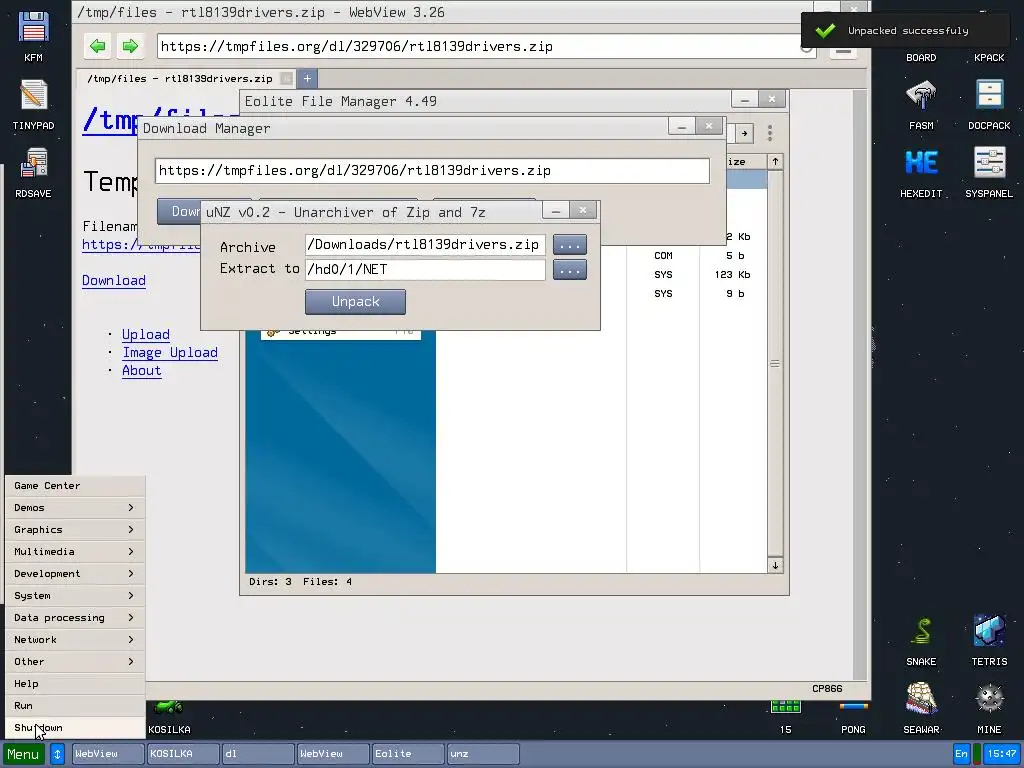Open the 15 puzzle game icon

pos(785,717)
